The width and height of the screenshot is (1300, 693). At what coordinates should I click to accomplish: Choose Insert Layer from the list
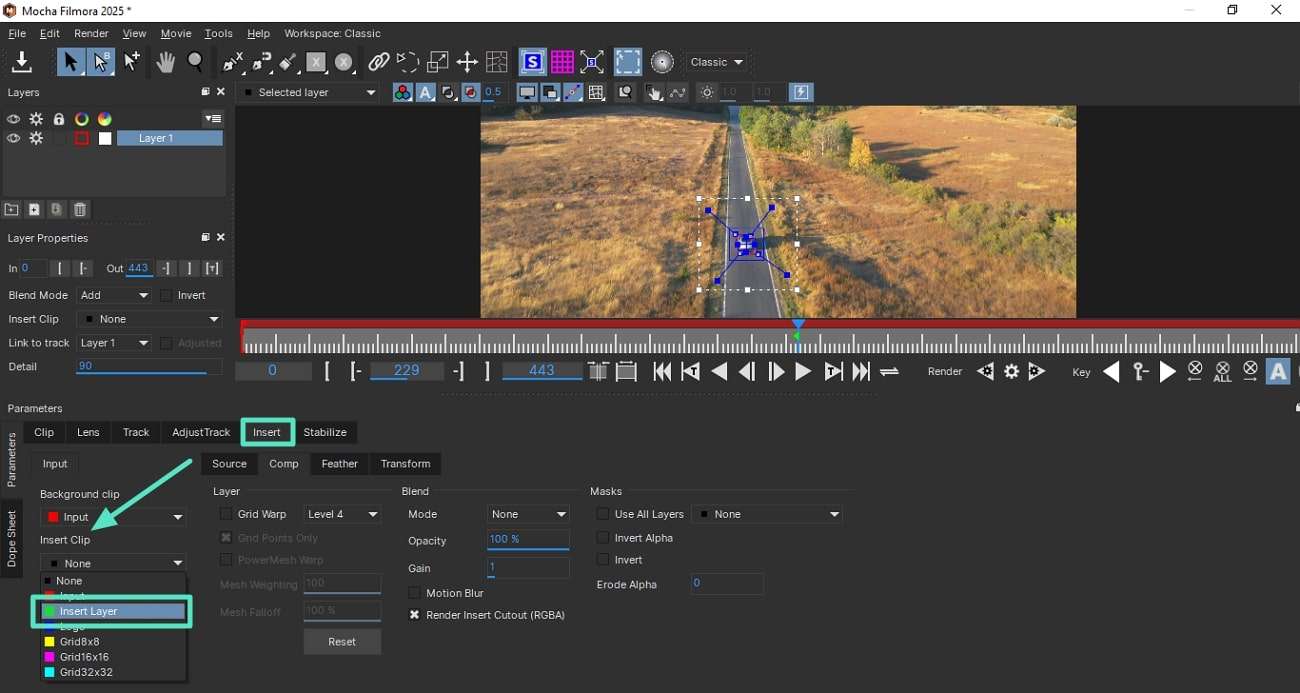tap(113, 611)
